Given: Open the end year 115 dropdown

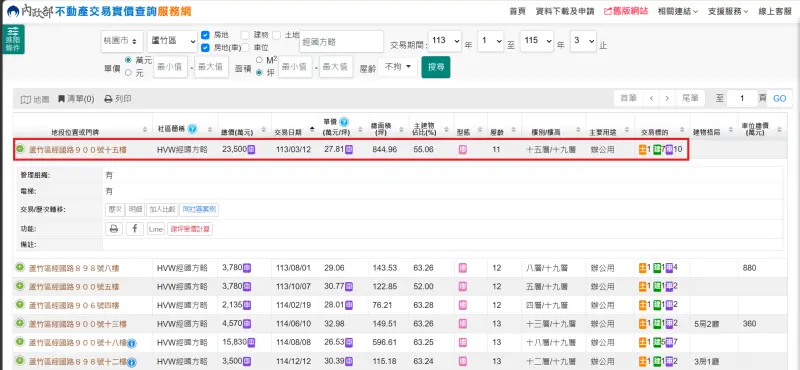Looking at the screenshot, I should [537, 41].
